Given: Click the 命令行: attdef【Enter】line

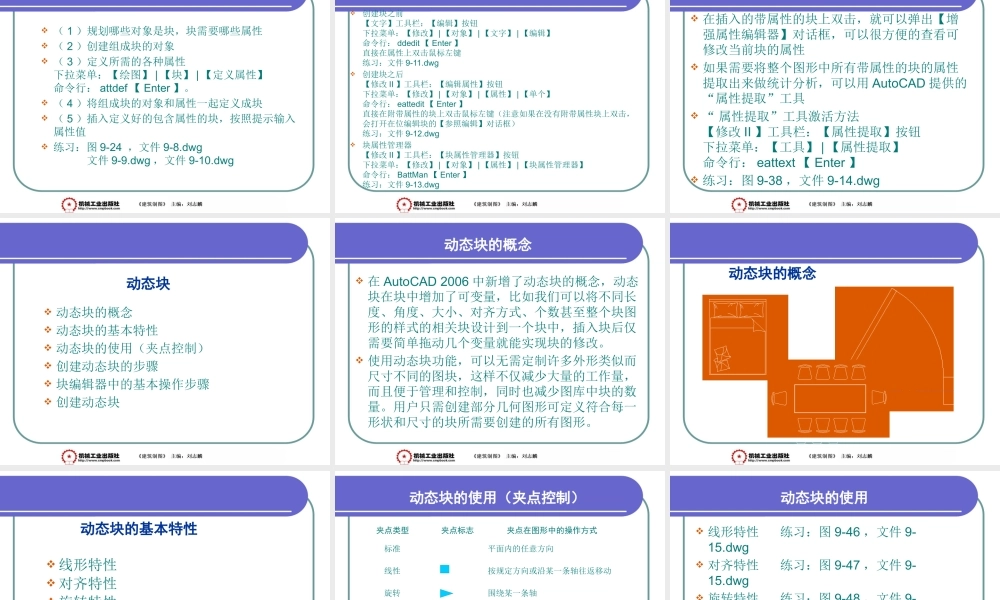Looking at the screenshot, I should 122,88.
